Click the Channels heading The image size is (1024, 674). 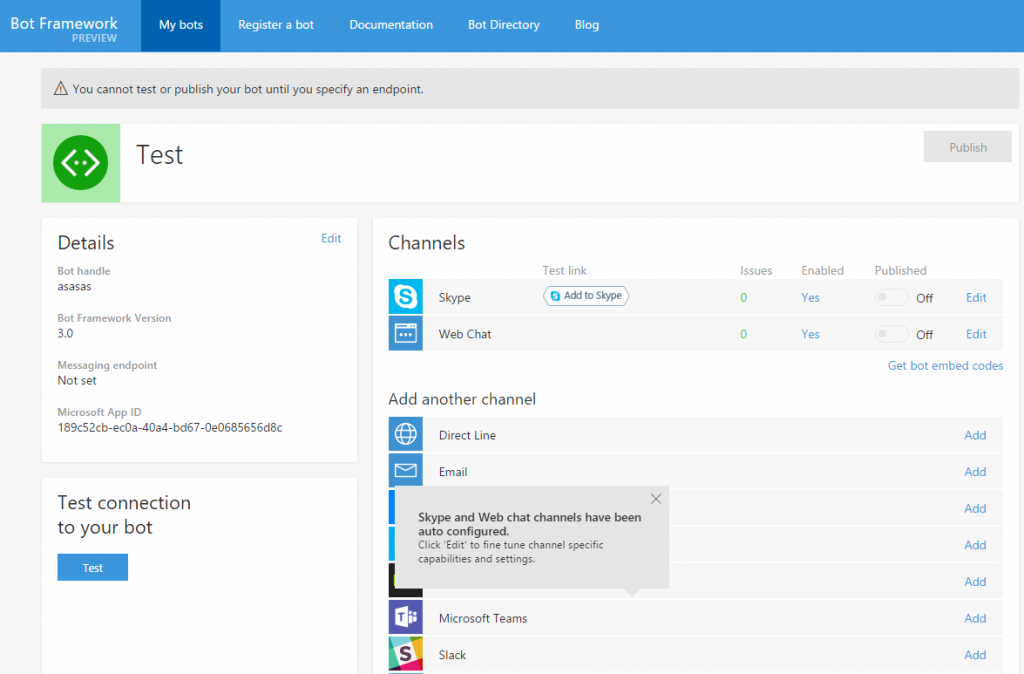[x=426, y=242]
